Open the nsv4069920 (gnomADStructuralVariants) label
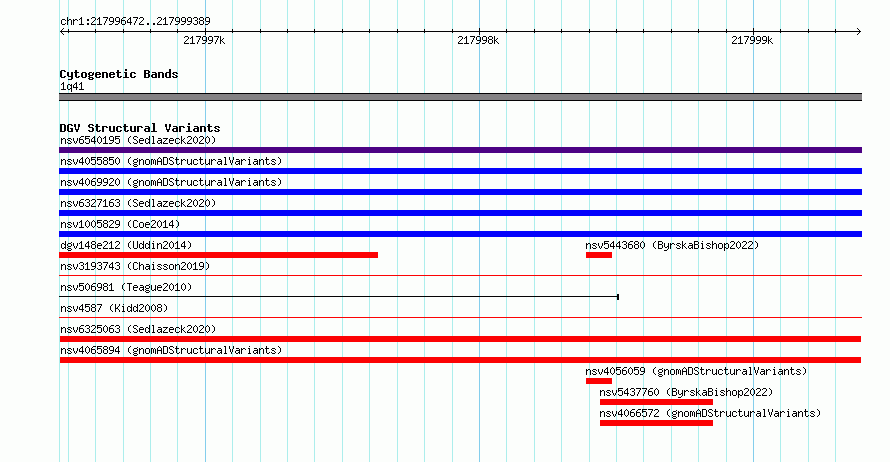Screen dimensions: 890x462 point(171,182)
